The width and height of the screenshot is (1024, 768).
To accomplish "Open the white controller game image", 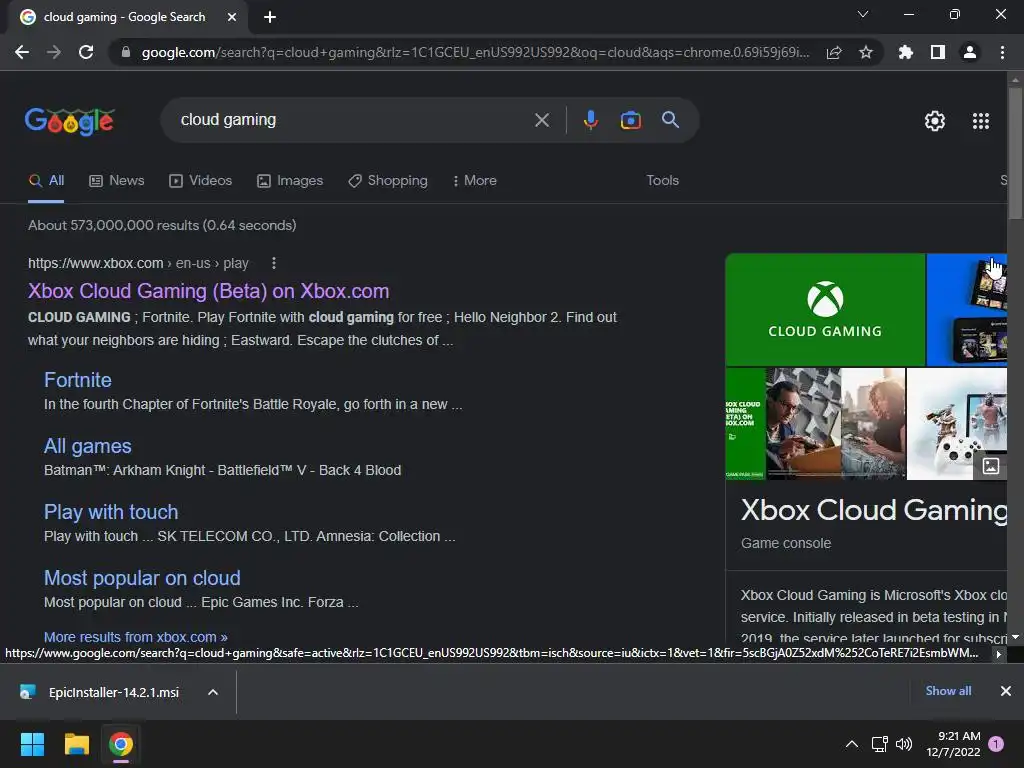I will tap(957, 424).
